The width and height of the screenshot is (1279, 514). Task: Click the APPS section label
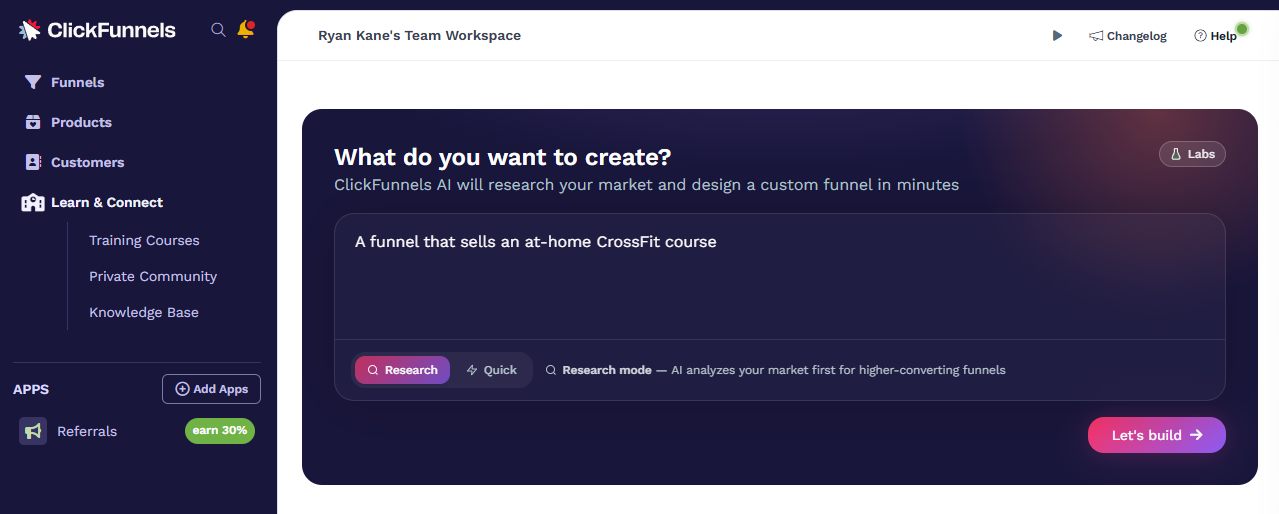pyautogui.click(x=31, y=389)
